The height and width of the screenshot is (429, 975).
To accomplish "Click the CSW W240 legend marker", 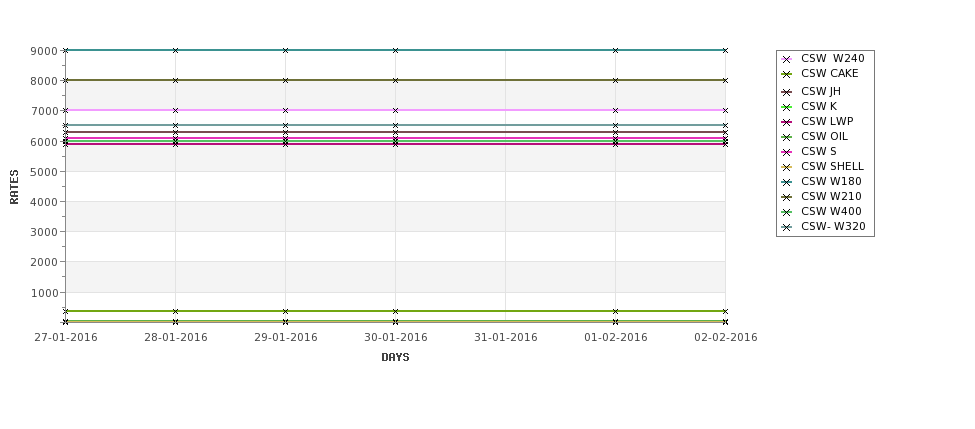I will click(787, 60).
